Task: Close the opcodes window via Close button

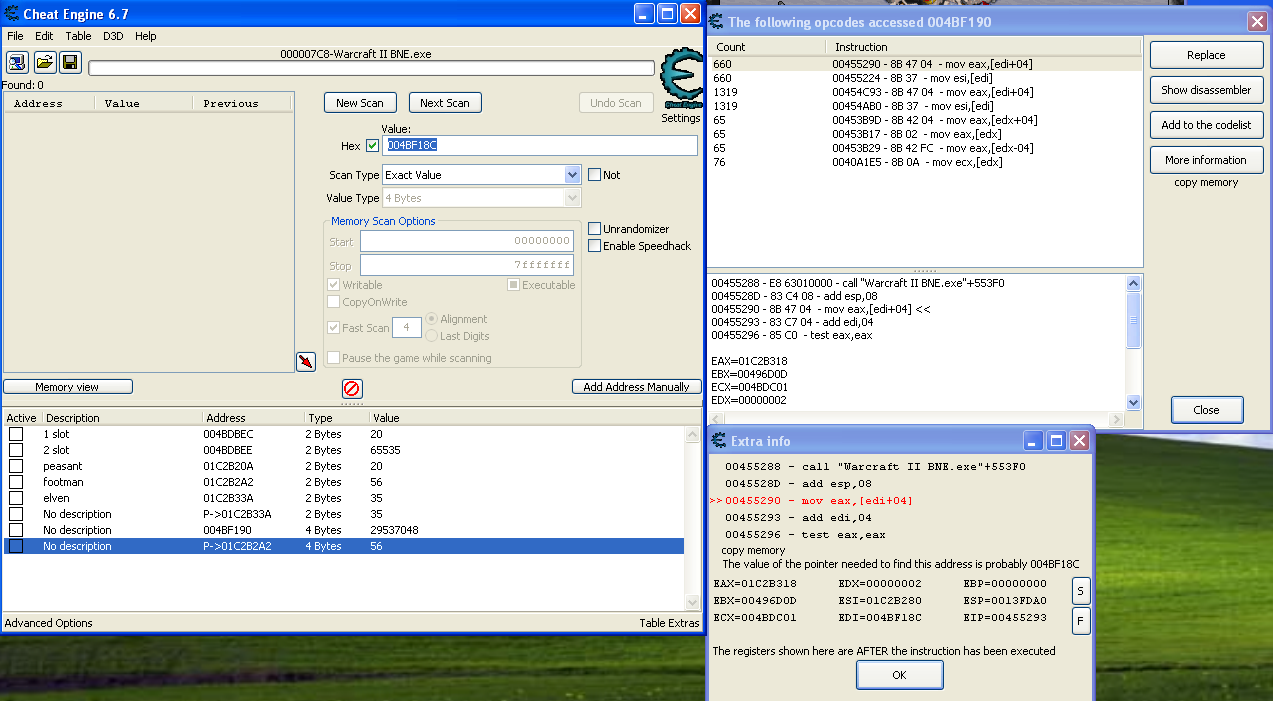Action: pos(1207,410)
